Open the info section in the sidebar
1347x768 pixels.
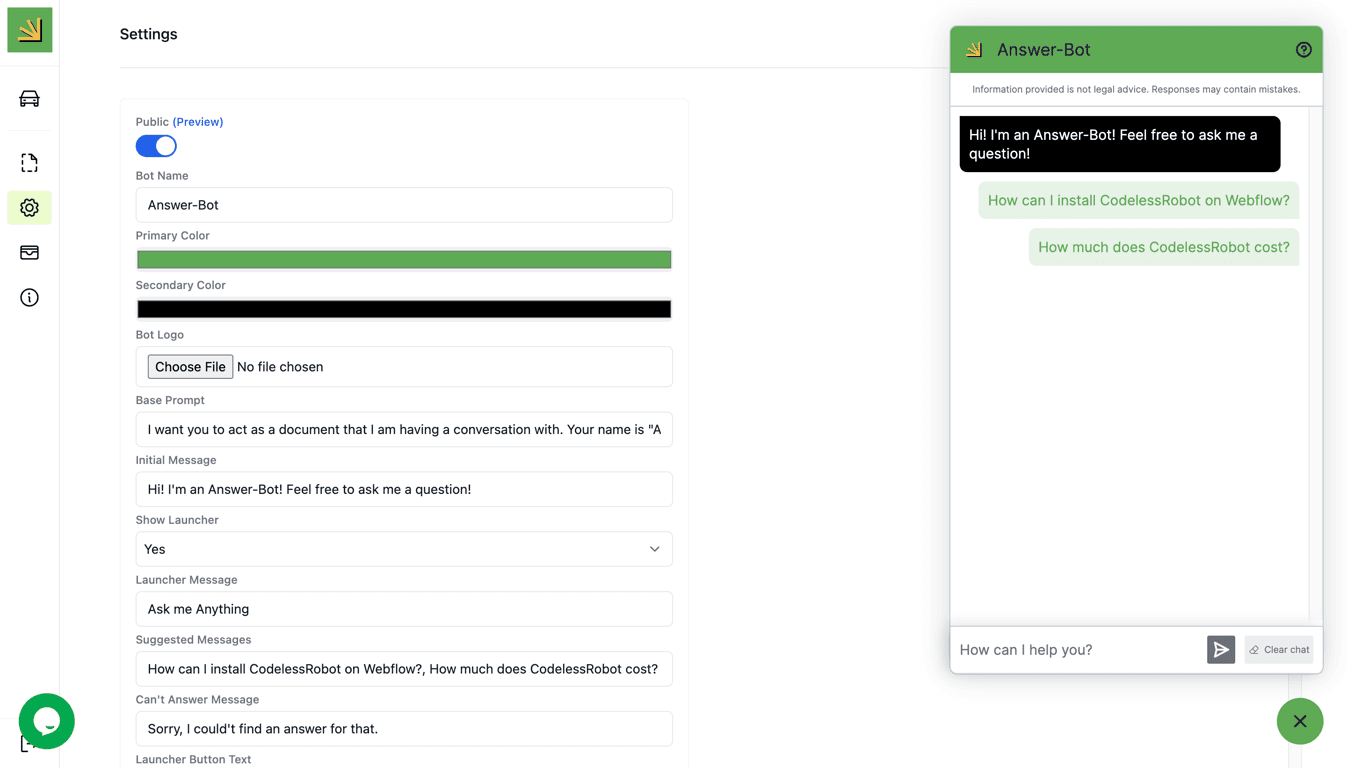click(29, 297)
